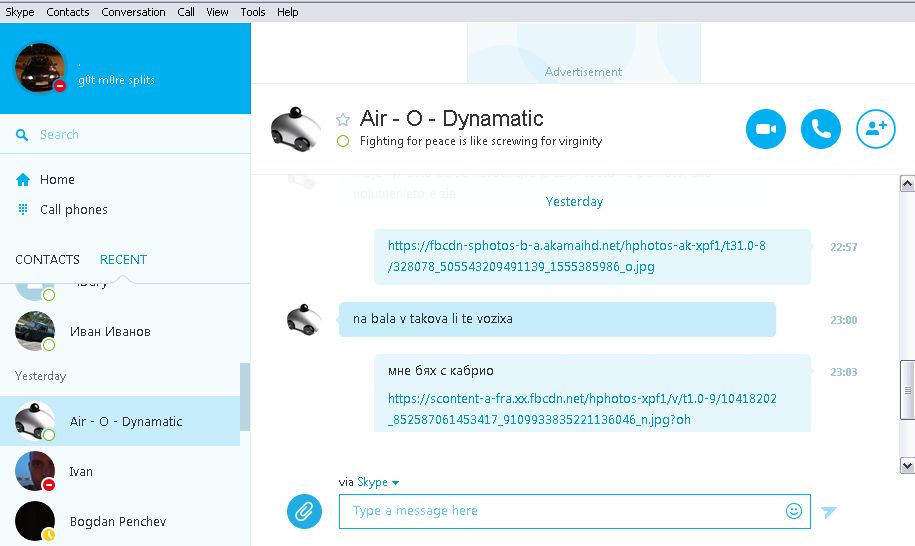Click the send message arrow icon
915x546 pixels.
coord(829,512)
